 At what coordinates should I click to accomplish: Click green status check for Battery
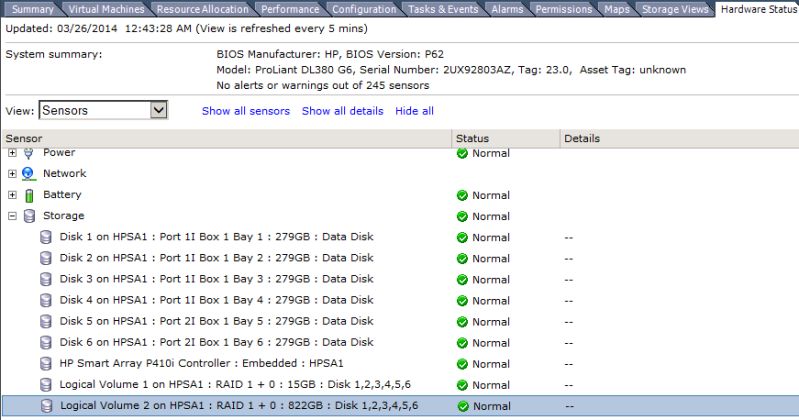462,195
